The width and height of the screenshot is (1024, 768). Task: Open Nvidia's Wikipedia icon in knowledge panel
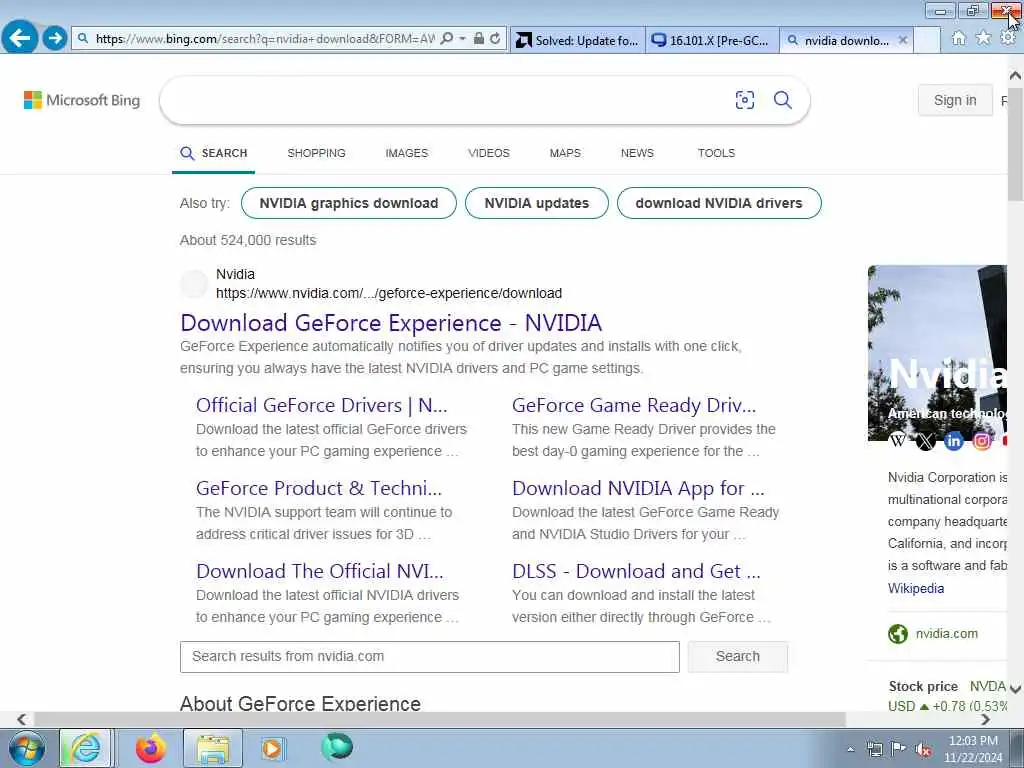899,441
